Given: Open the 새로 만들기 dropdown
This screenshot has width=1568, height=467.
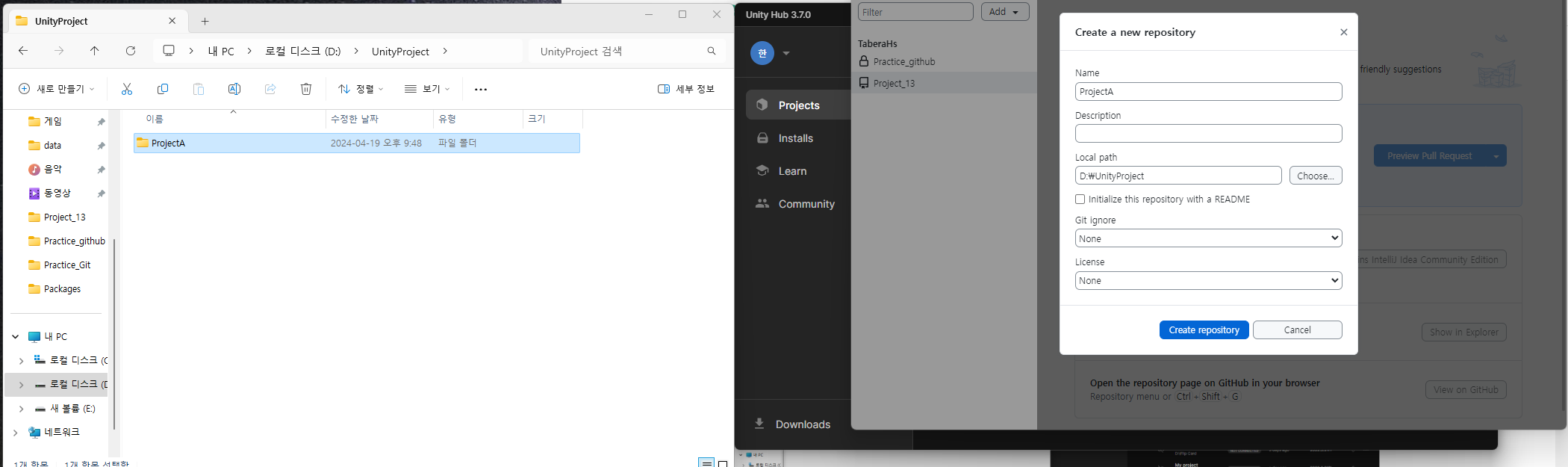Looking at the screenshot, I should point(57,89).
